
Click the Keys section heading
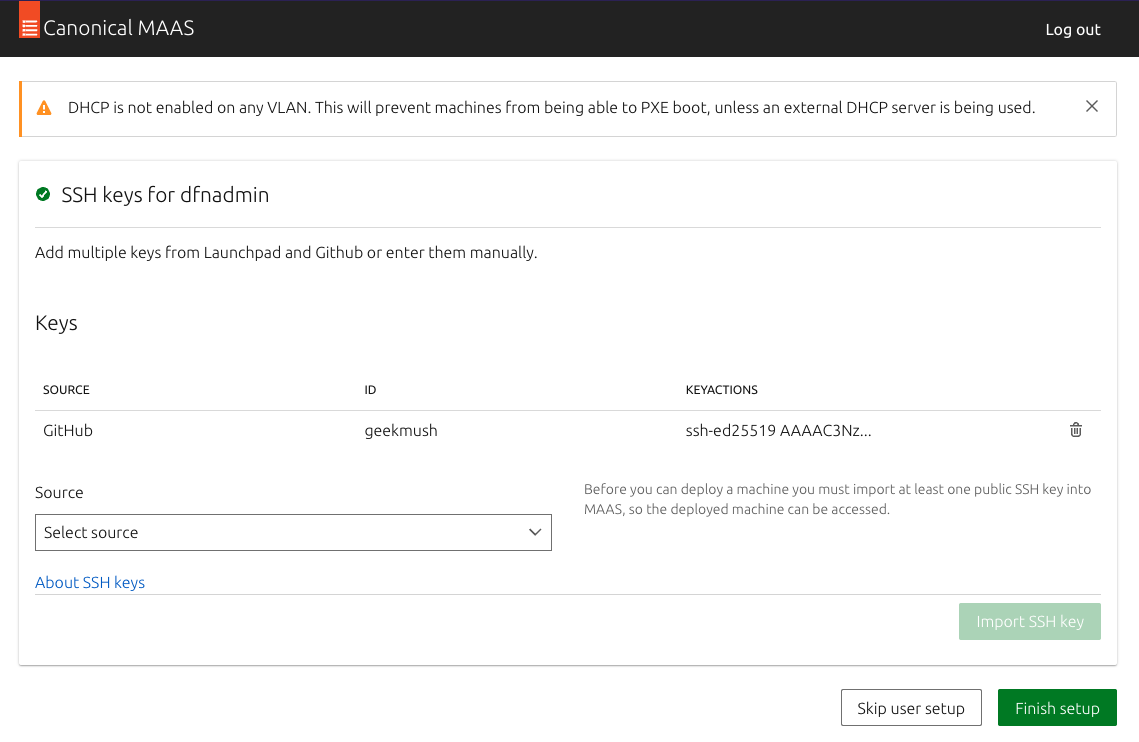point(56,323)
